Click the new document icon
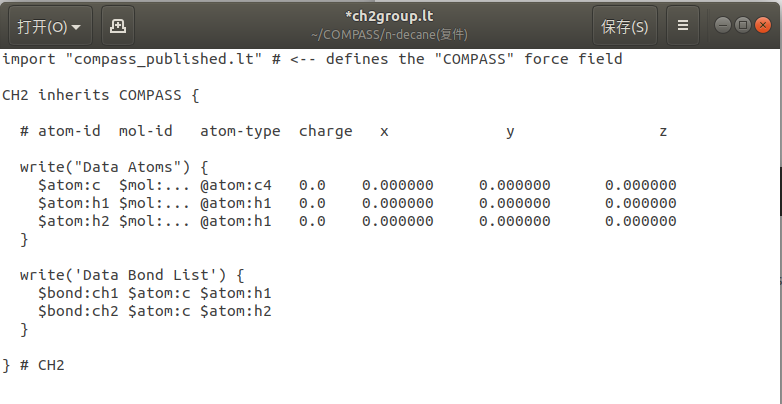This screenshot has width=782, height=404. pos(118,26)
